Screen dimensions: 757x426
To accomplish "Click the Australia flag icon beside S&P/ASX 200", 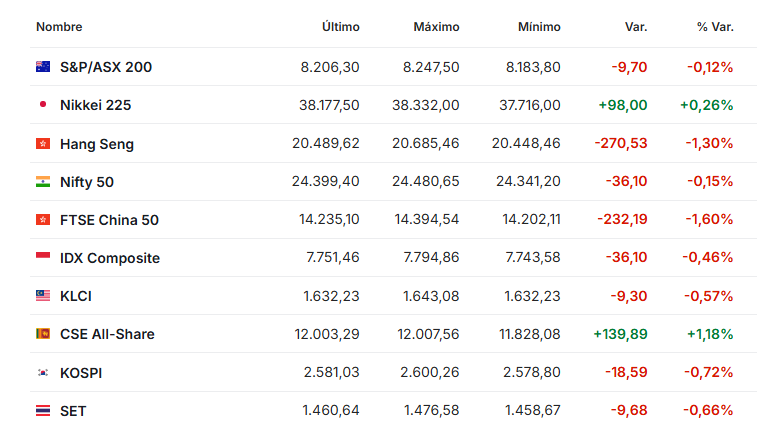I will [x=43, y=67].
